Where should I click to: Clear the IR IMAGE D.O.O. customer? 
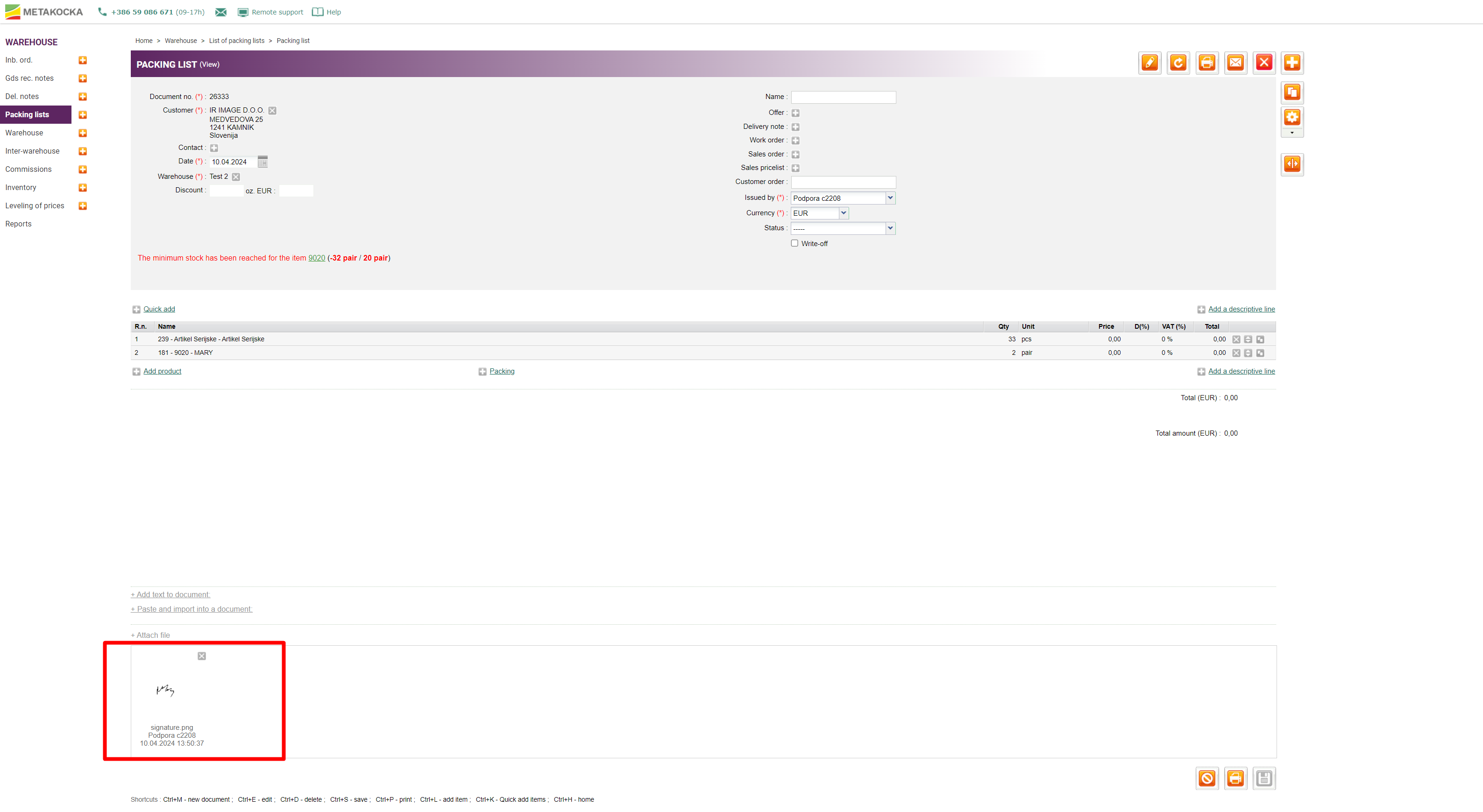272,111
